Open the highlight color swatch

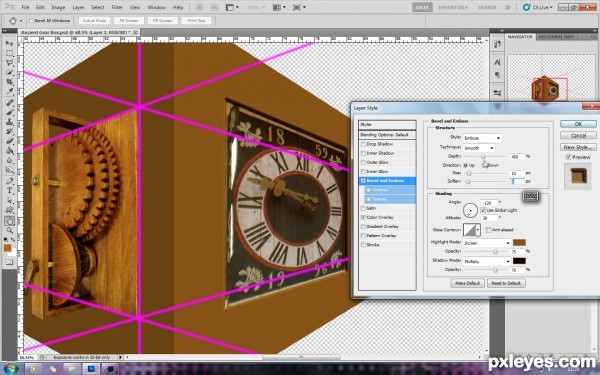point(519,243)
